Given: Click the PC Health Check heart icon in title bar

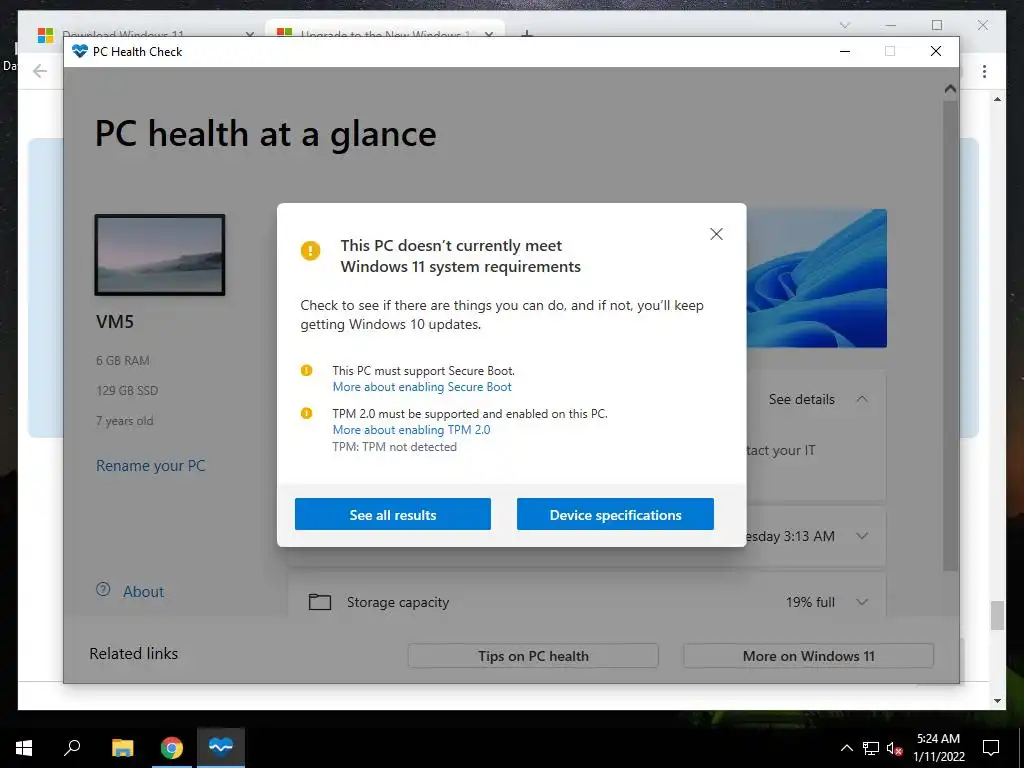Looking at the screenshot, I should coord(80,52).
